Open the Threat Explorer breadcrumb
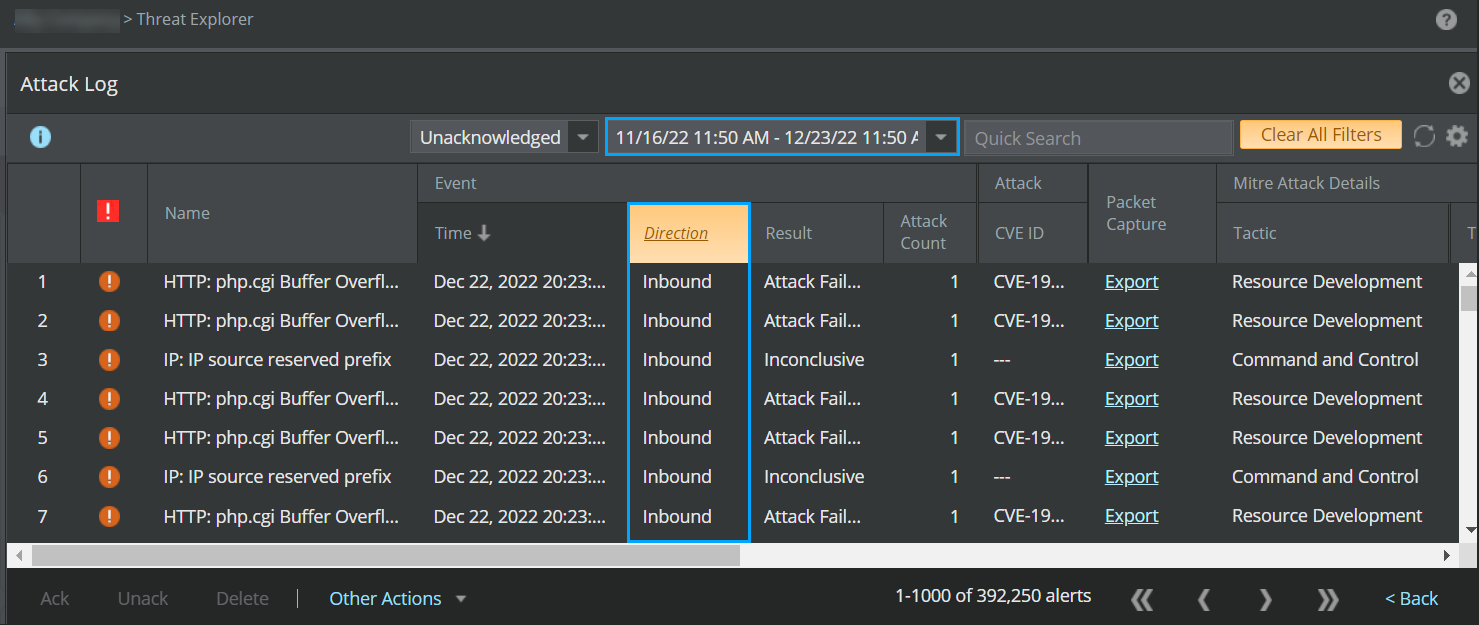 pyautogui.click(x=195, y=19)
